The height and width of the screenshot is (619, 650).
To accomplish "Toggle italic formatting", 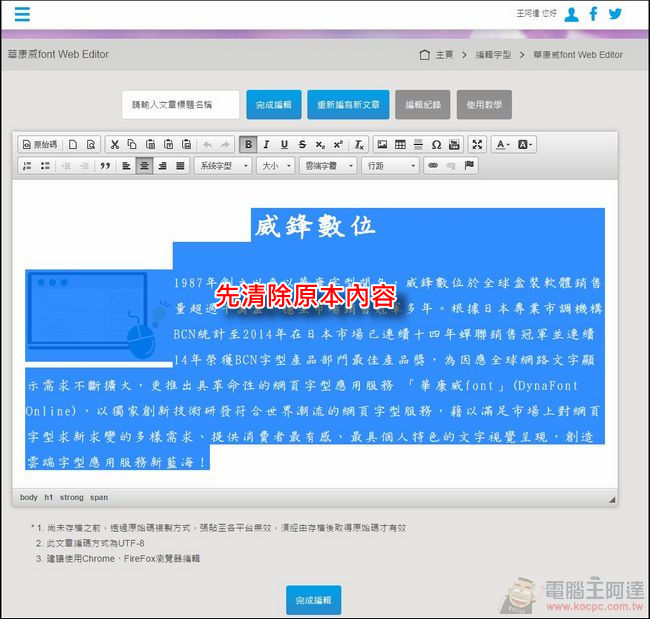I will pyautogui.click(x=266, y=144).
